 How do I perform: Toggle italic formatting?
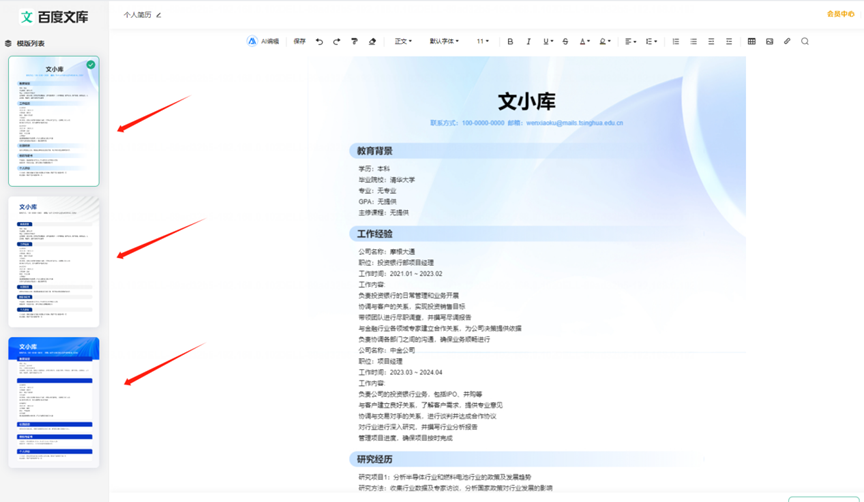point(528,42)
